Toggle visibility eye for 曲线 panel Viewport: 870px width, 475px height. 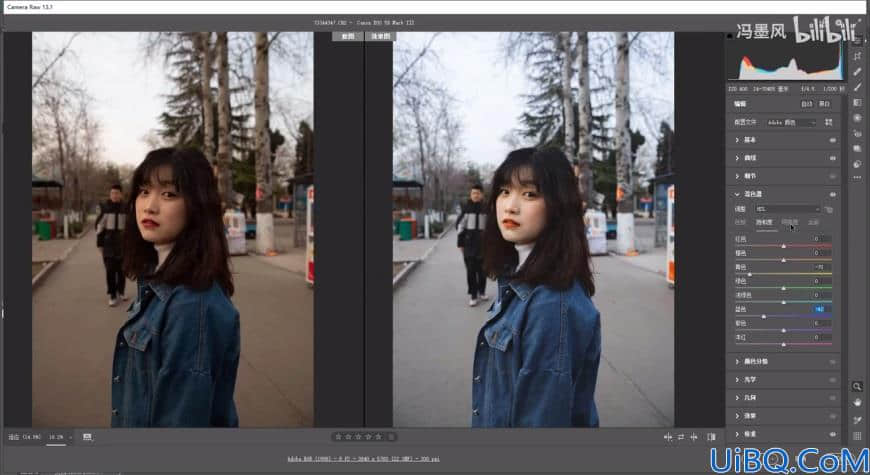[832, 158]
